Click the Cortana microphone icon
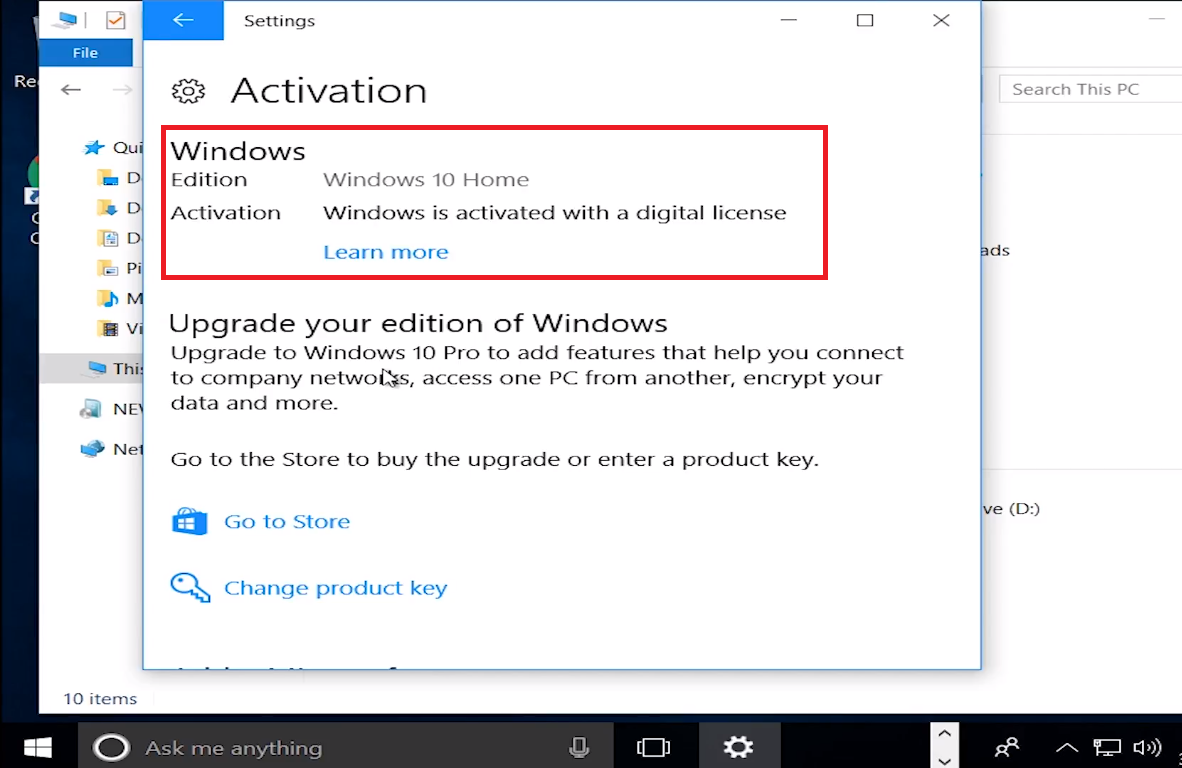1182x768 pixels. pyautogui.click(x=578, y=747)
